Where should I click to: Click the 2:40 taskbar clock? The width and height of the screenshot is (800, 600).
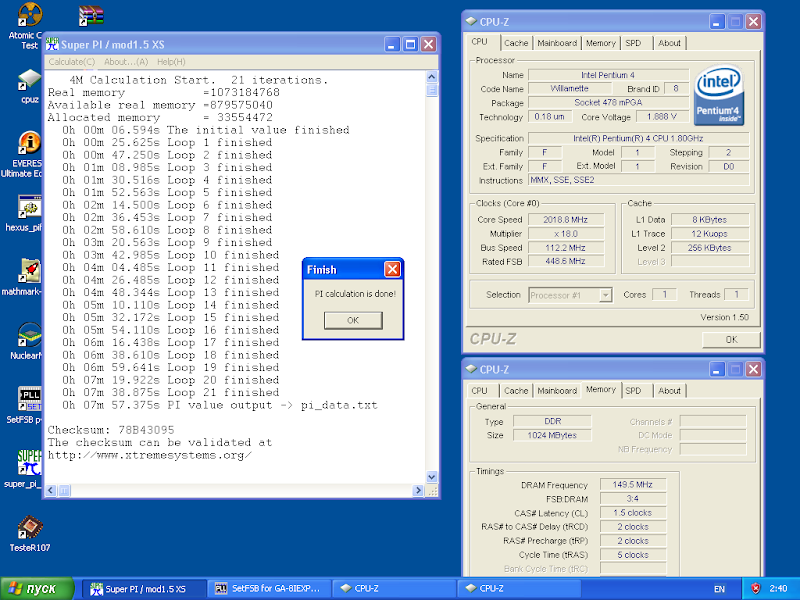pyautogui.click(x=778, y=589)
